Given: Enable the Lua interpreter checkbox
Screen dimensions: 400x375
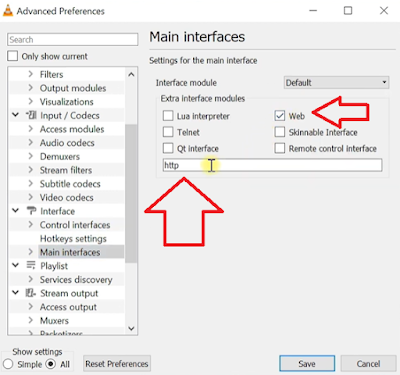Looking at the screenshot, I should pyautogui.click(x=168, y=116).
